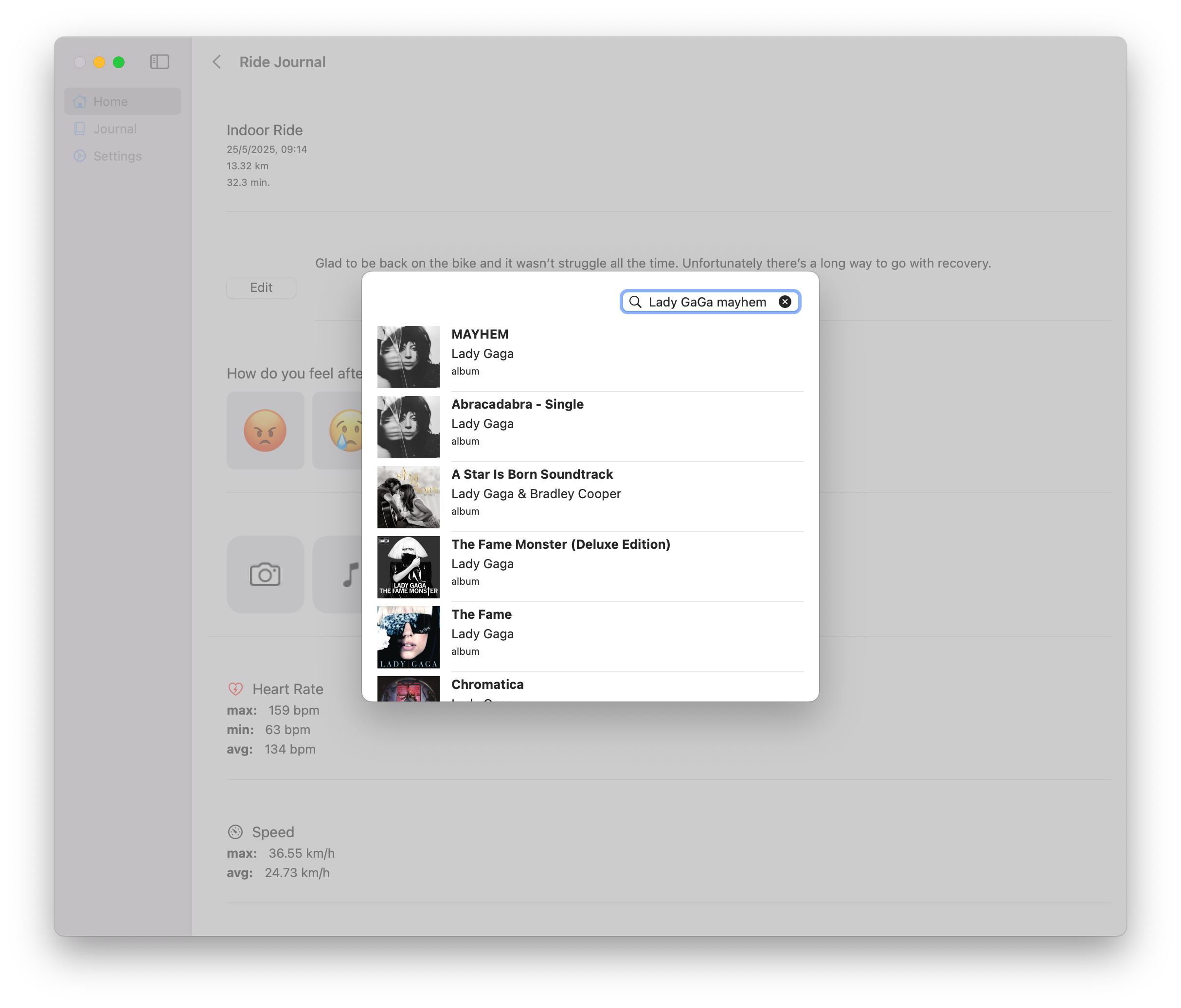Click the Heart Rate heart icon
Viewport: 1181px width, 1008px height.
click(x=235, y=689)
